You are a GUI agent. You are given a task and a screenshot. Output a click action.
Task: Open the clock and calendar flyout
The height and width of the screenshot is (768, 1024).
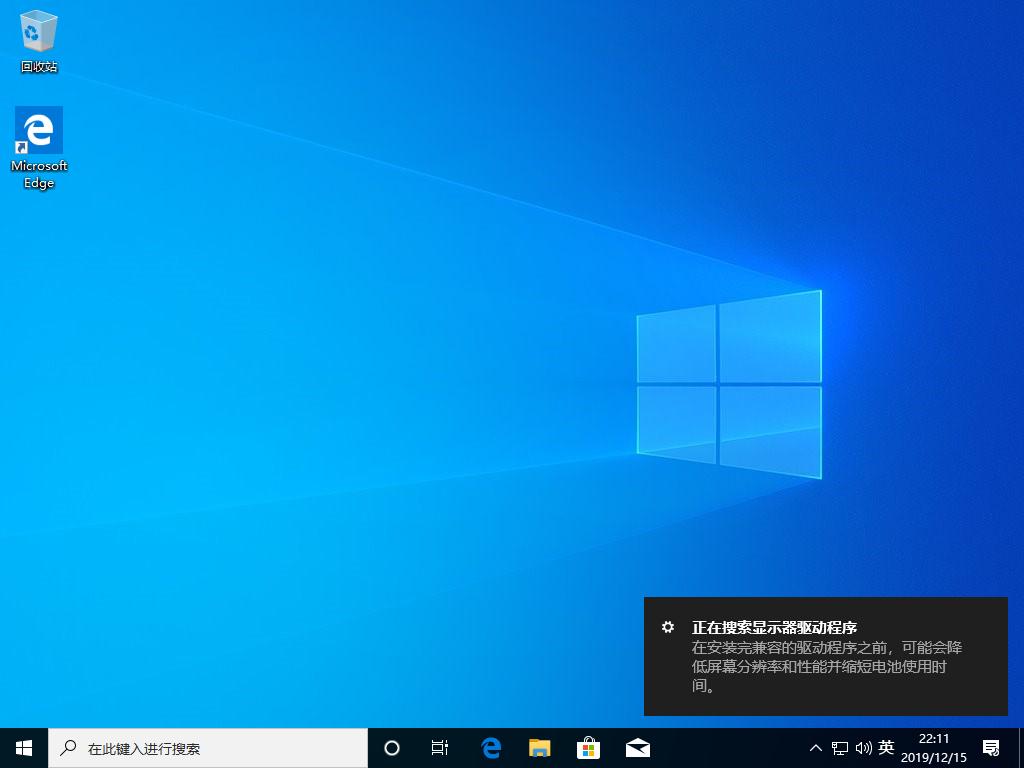[936, 747]
